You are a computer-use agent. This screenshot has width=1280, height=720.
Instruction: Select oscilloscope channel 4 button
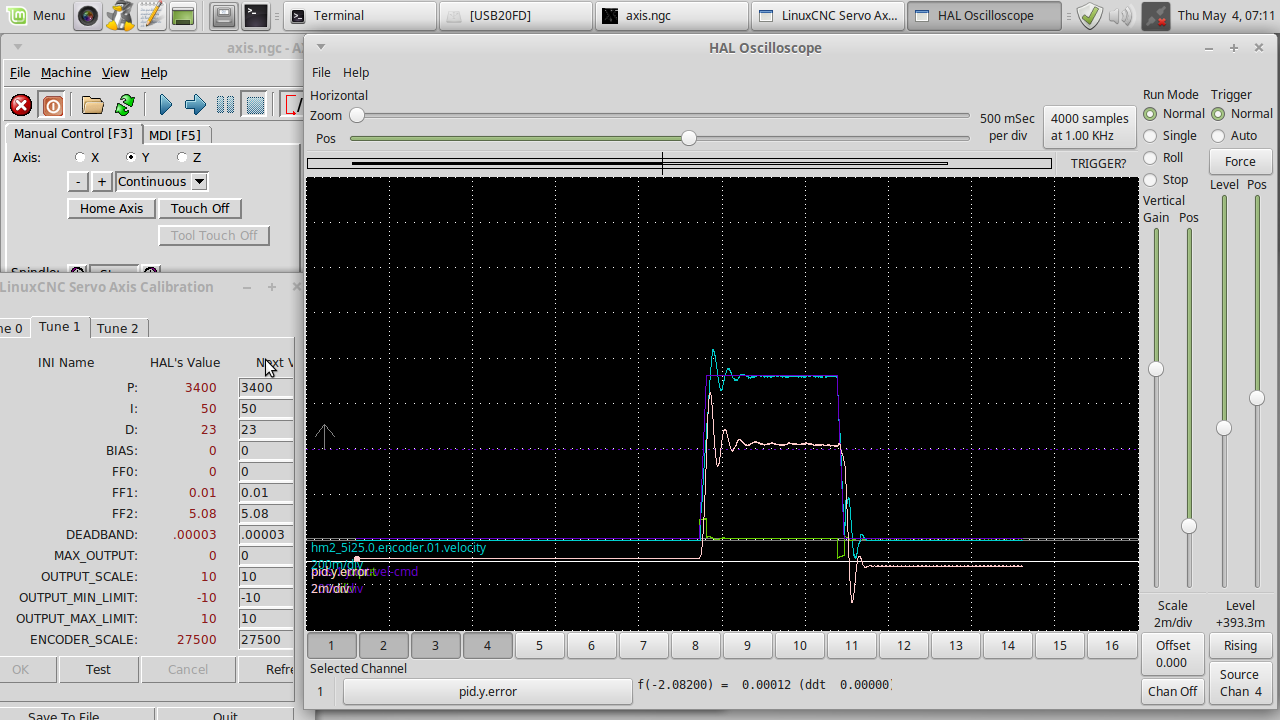487,645
